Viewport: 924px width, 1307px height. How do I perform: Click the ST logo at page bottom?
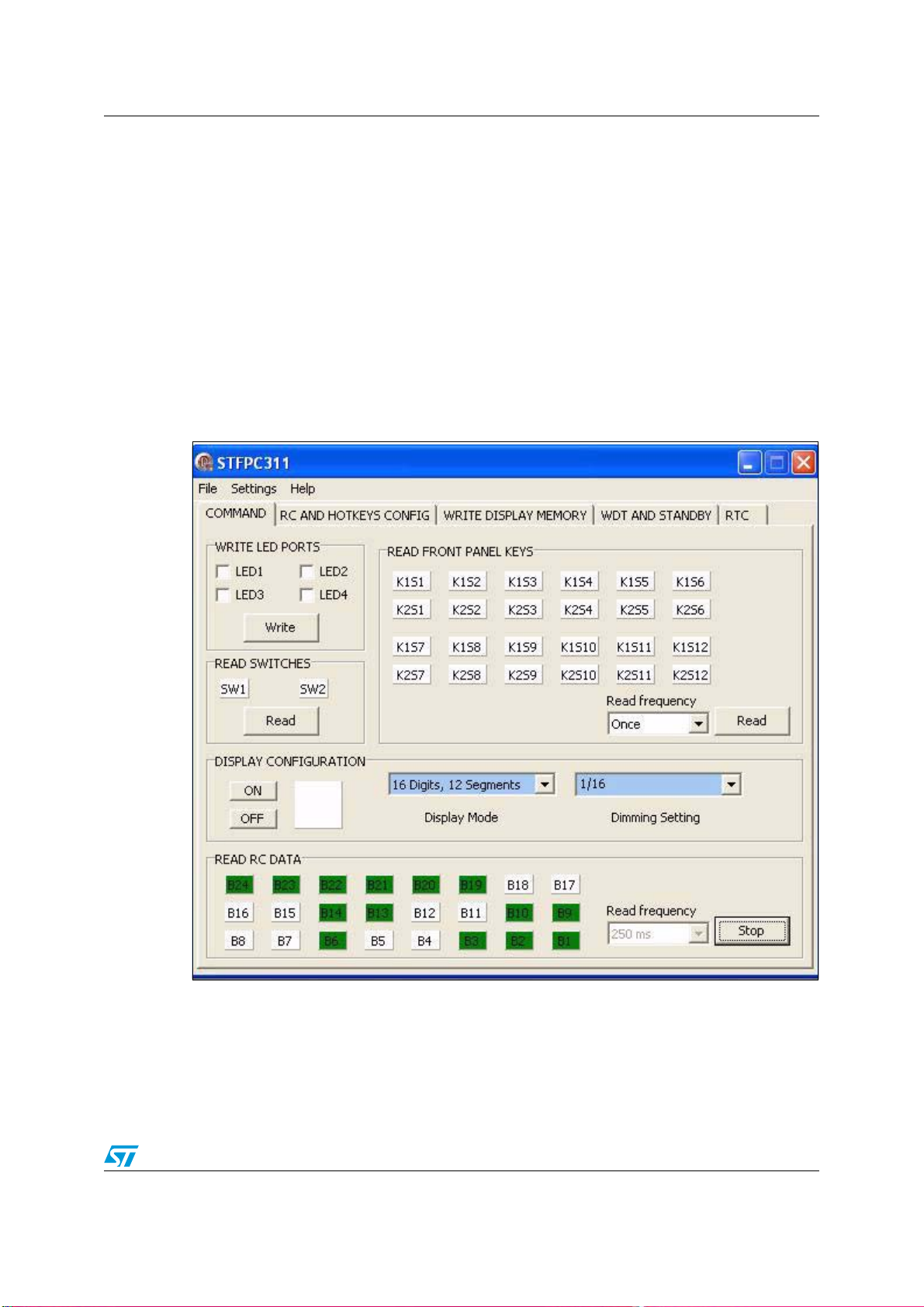[x=122, y=1156]
